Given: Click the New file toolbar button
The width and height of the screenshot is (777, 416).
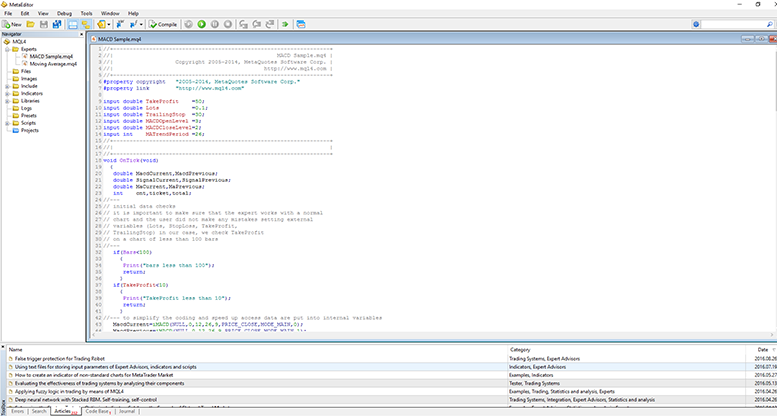Looking at the screenshot, I should tap(13, 23).
